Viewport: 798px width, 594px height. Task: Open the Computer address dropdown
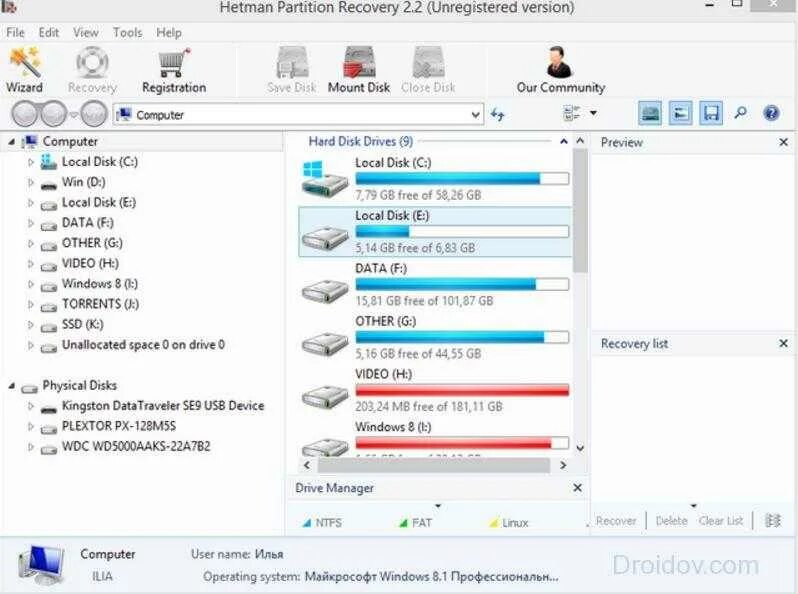[x=475, y=115]
